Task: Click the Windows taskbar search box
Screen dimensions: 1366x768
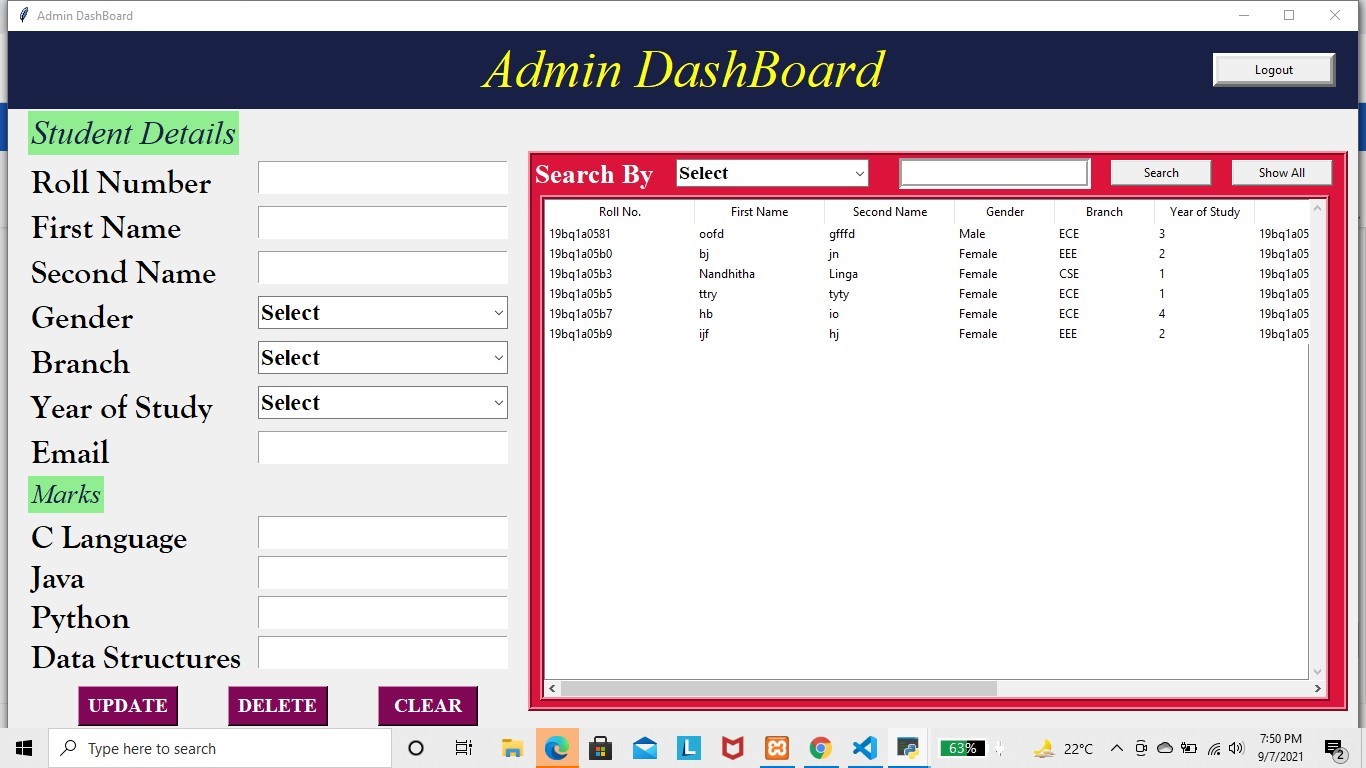Action: coord(220,748)
